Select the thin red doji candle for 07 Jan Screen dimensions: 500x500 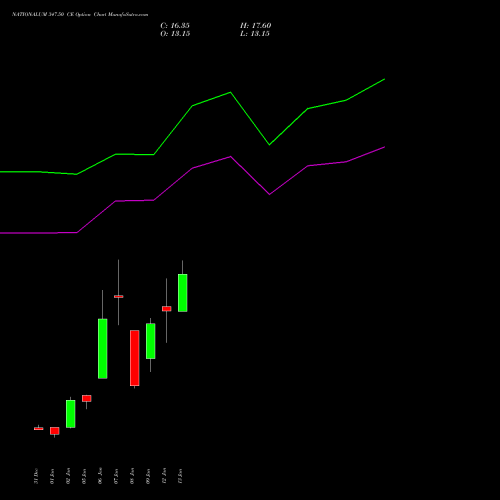point(119,296)
